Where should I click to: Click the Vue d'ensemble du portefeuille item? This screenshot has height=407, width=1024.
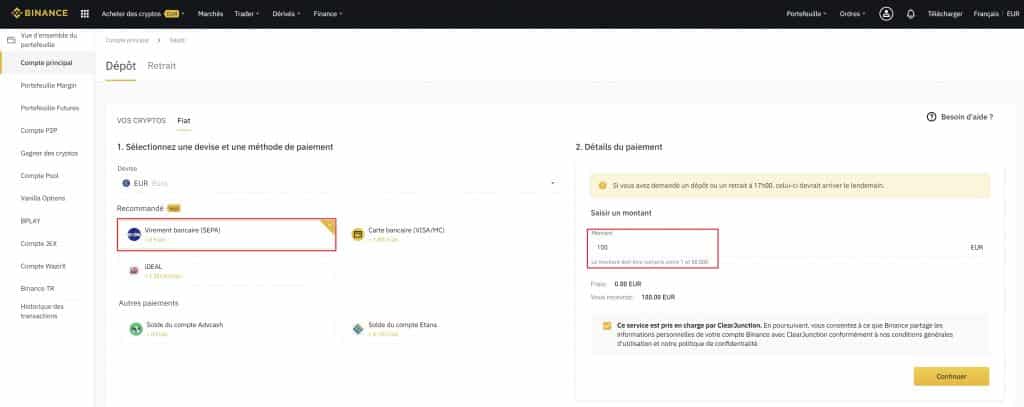(x=49, y=40)
